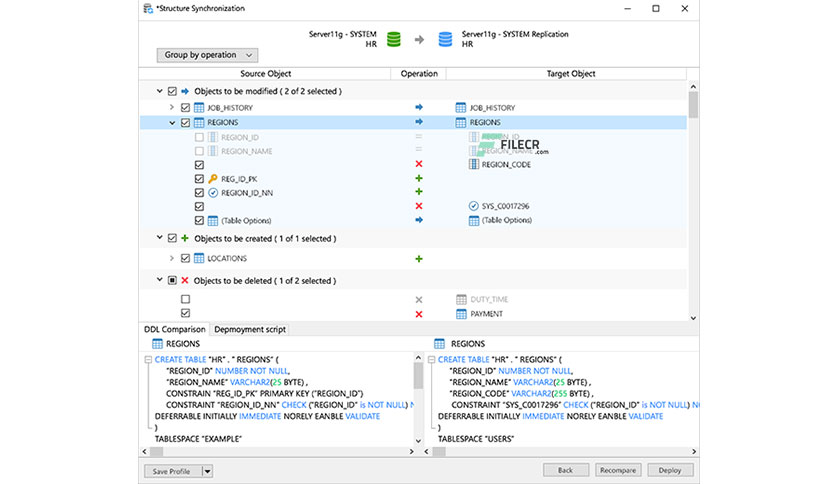Screen dimensions: 836x484
Task: Click the Target Object column header
Action: click(570, 74)
